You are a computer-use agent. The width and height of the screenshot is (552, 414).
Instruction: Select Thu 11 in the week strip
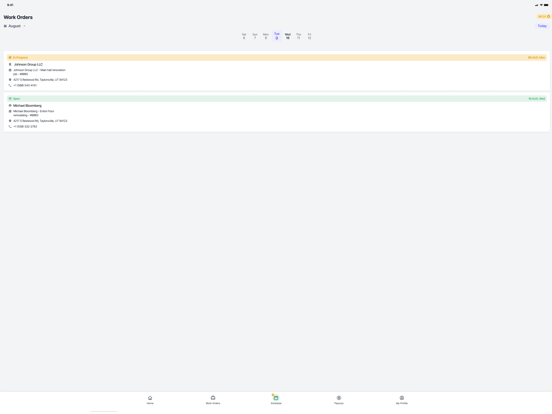pos(299,36)
